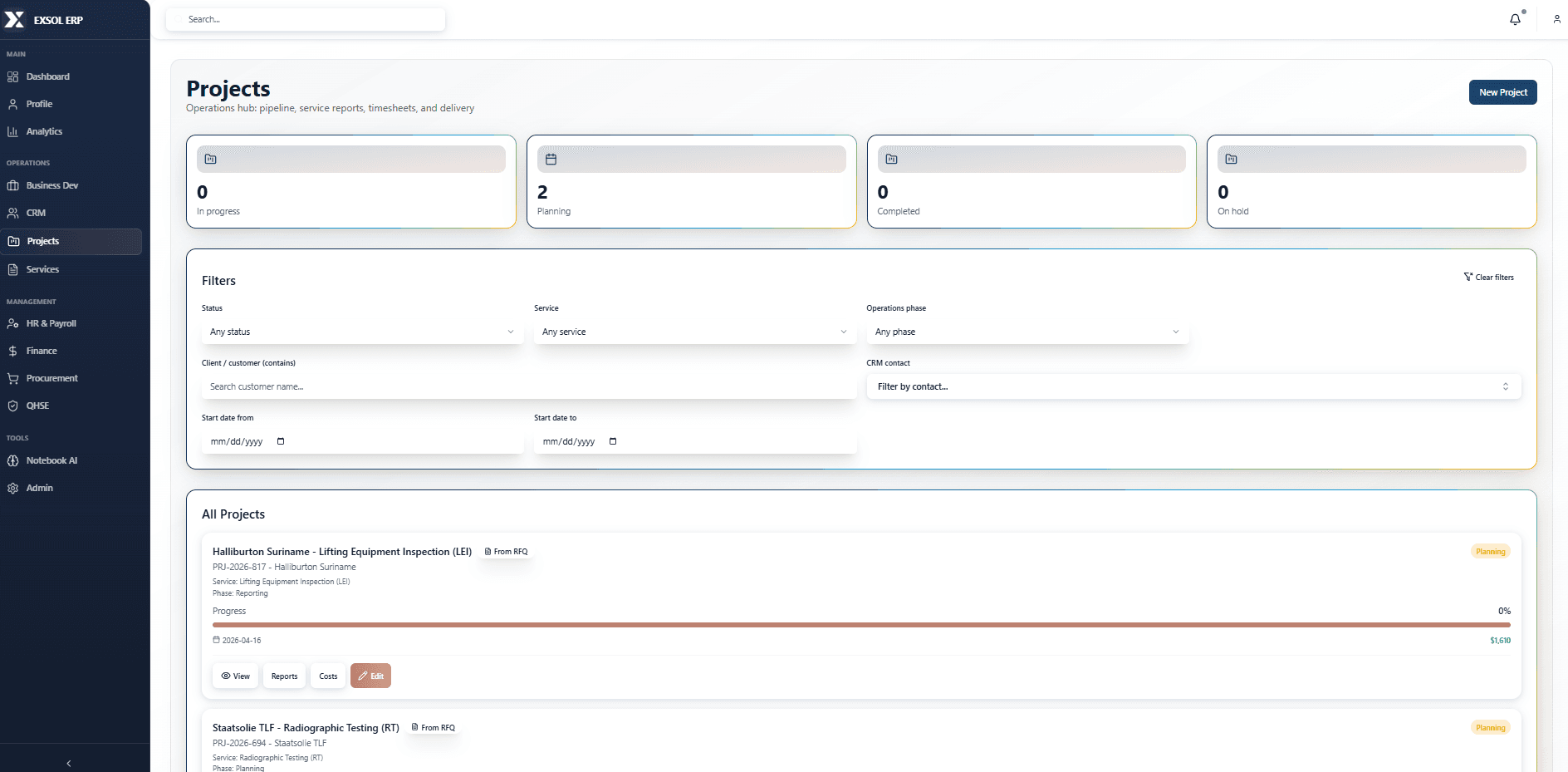
Task: Collapse the sidebar with the chevron
Action: click(69, 763)
